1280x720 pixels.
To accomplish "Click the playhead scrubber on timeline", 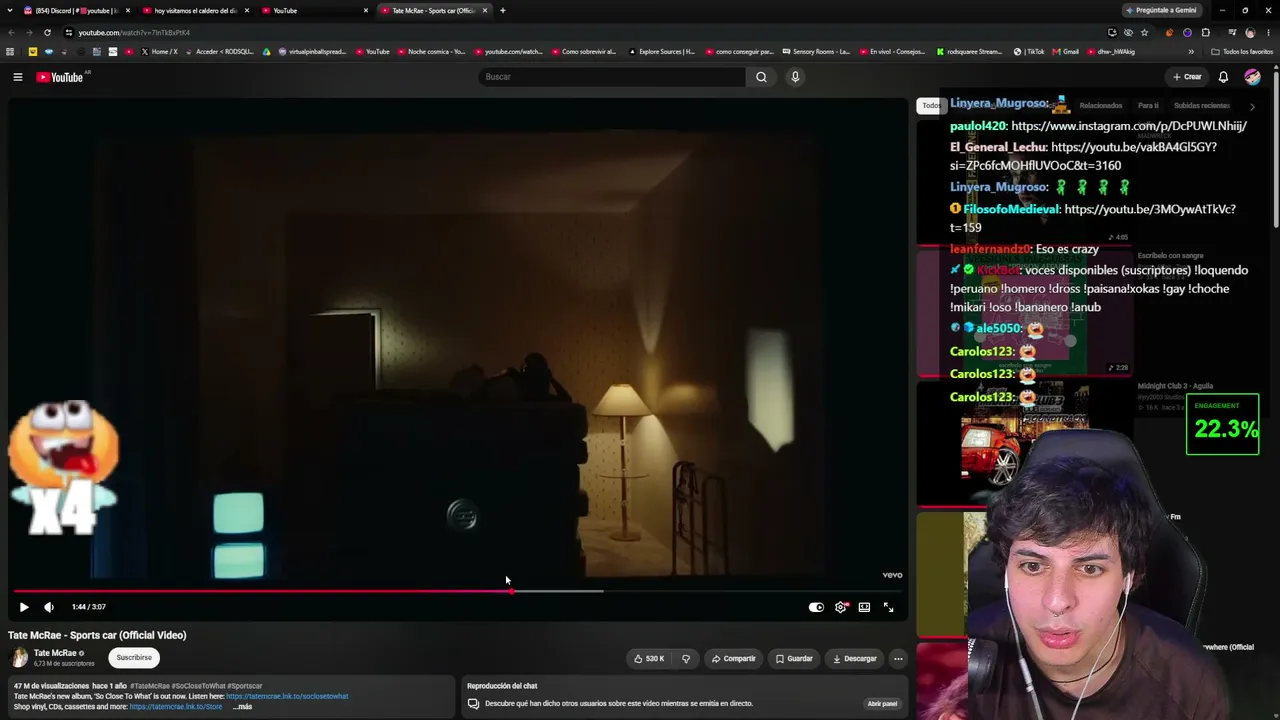I will [x=511, y=591].
